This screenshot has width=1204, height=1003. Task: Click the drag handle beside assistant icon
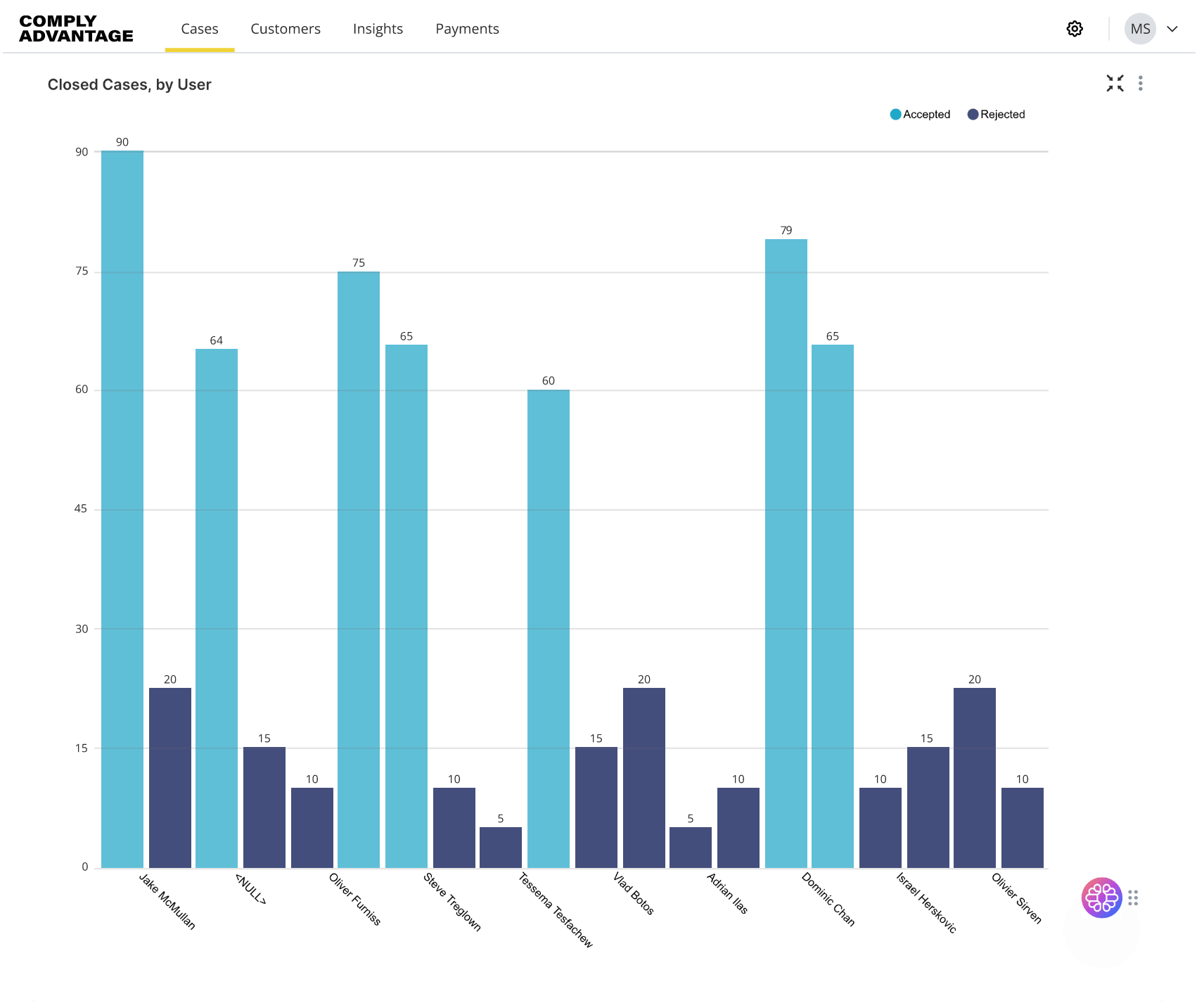[x=1133, y=897]
